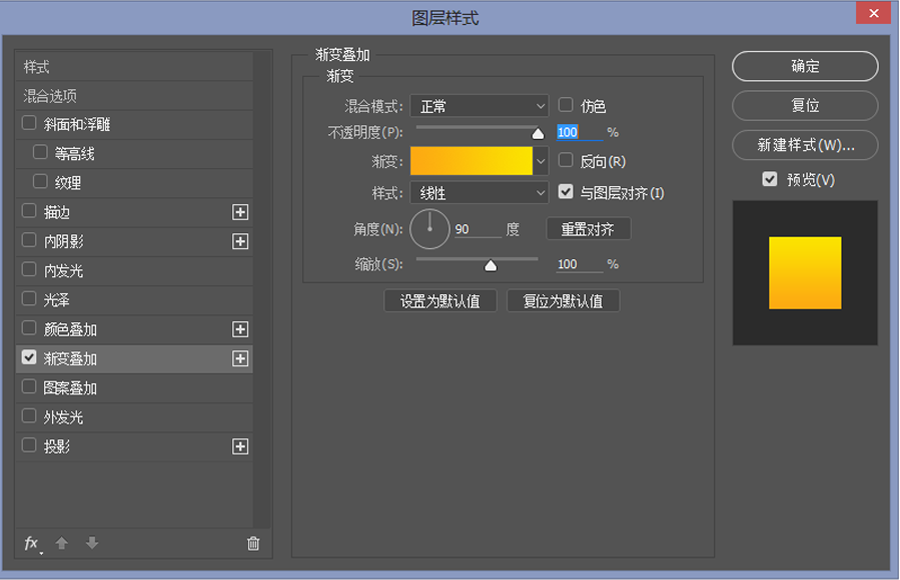Expand the gradient preset picker arrow
The image size is (900, 580).
click(541, 160)
